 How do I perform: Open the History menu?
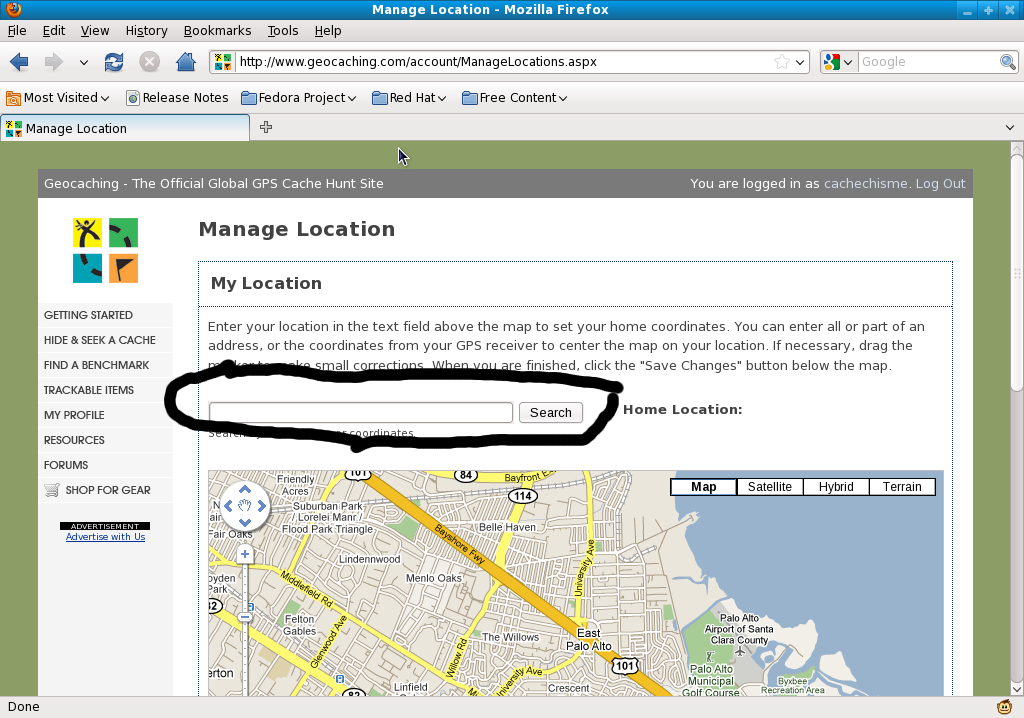146,31
